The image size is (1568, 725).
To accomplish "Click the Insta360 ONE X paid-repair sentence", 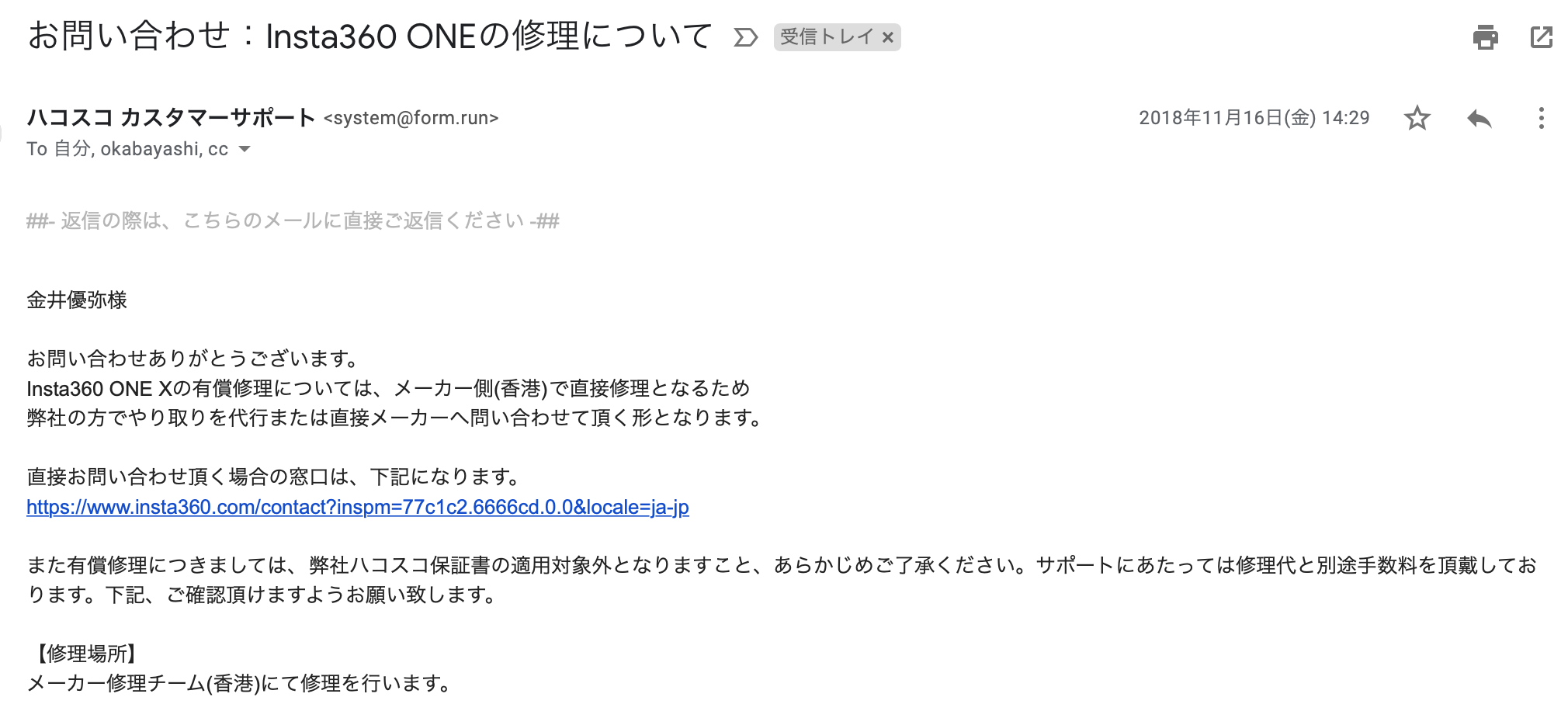I will pyautogui.click(x=388, y=388).
